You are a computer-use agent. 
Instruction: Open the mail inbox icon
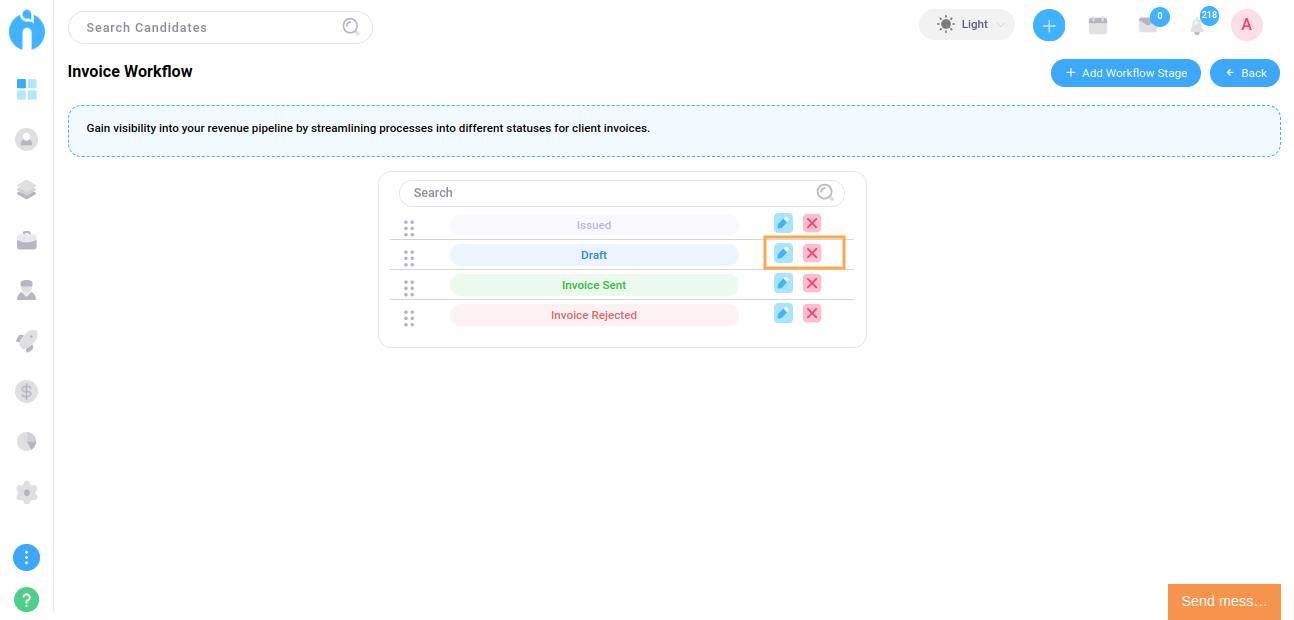coord(1147,26)
